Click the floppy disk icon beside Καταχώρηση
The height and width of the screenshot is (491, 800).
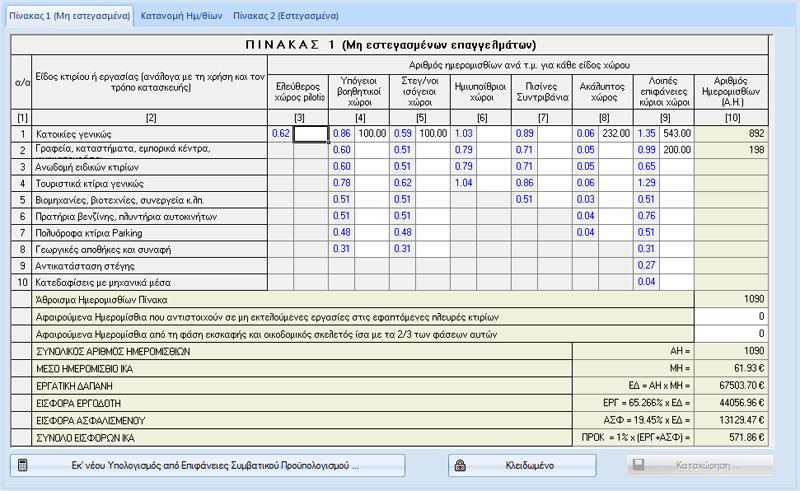click(x=635, y=466)
